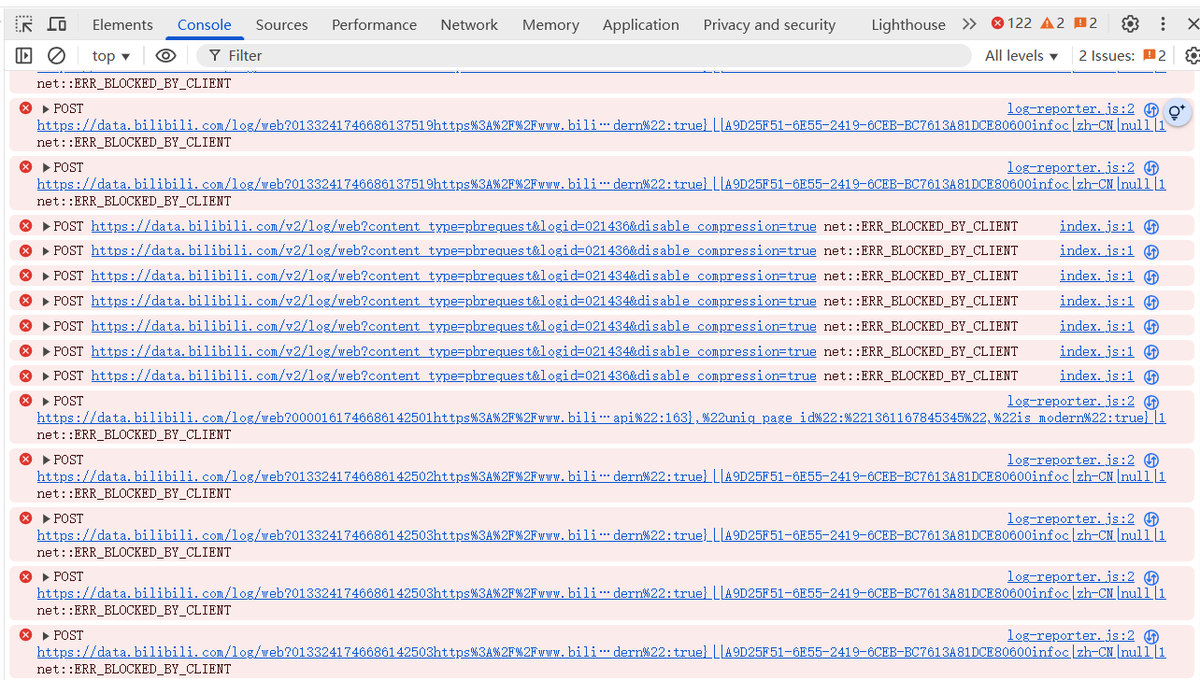Select the Privacy and security tab
Screen dimensions: 1200x680
tap(769, 25)
